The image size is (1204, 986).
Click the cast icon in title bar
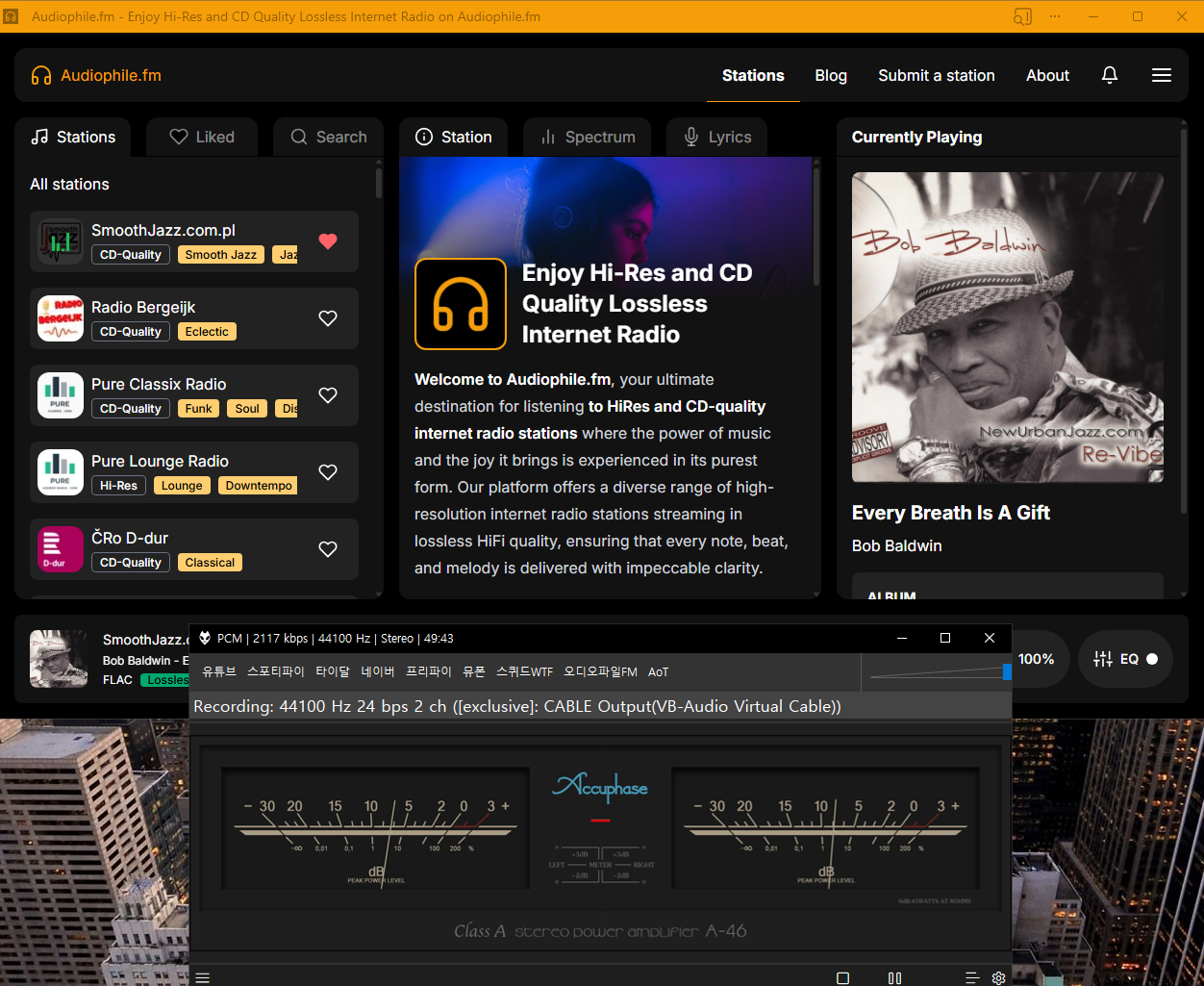click(1023, 16)
